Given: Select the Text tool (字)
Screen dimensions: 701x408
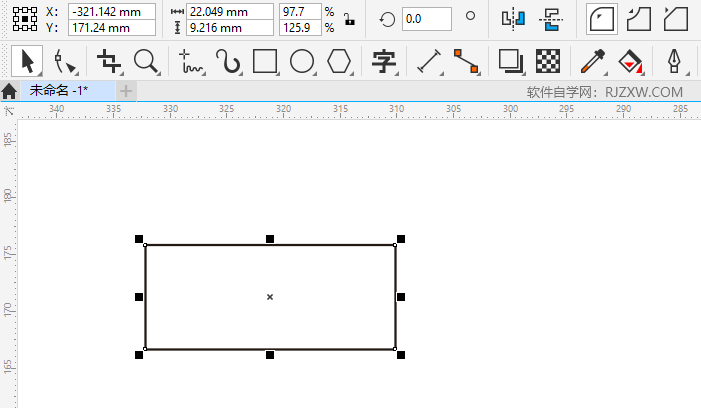Looking at the screenshot, I should pos(382,62).
